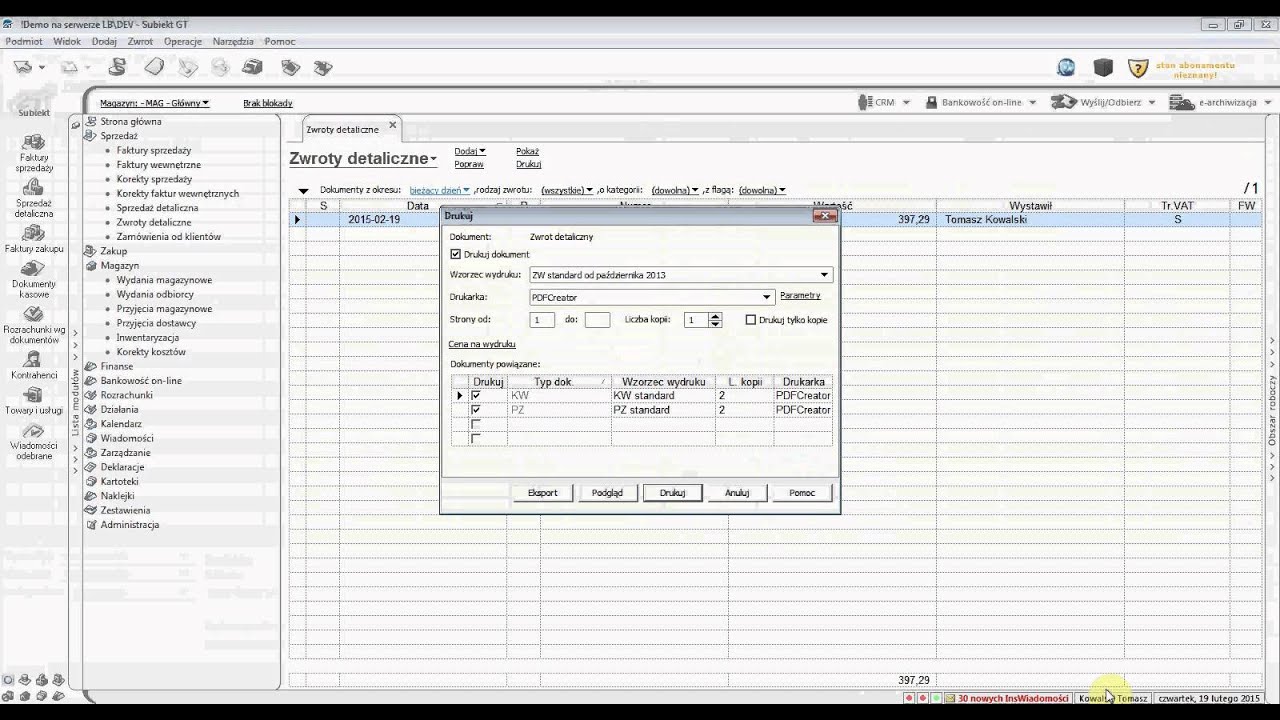Check the third empty Drukuj row checkbox
Image resolution: width=1280 pixels, height=720 pixels.
point(476,424)
